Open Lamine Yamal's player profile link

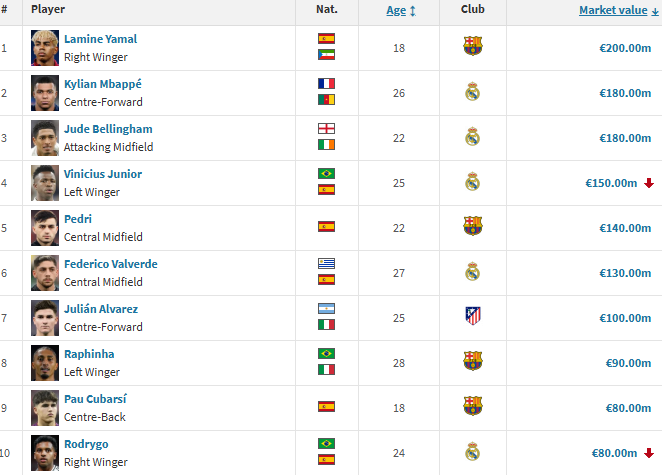(101, 39)
